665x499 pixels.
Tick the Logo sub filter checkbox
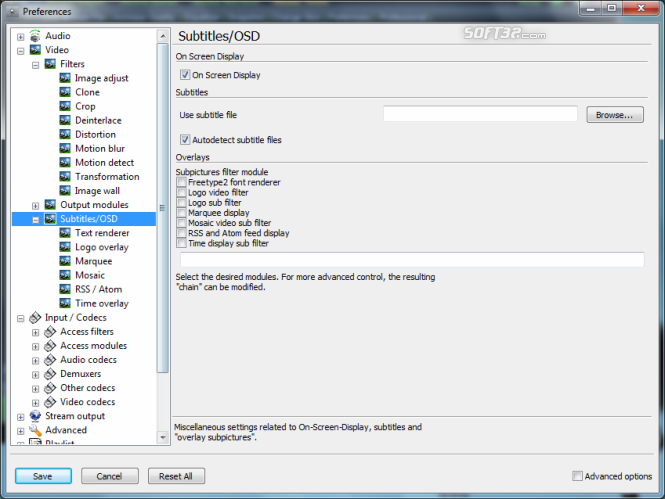pos(182,203)
